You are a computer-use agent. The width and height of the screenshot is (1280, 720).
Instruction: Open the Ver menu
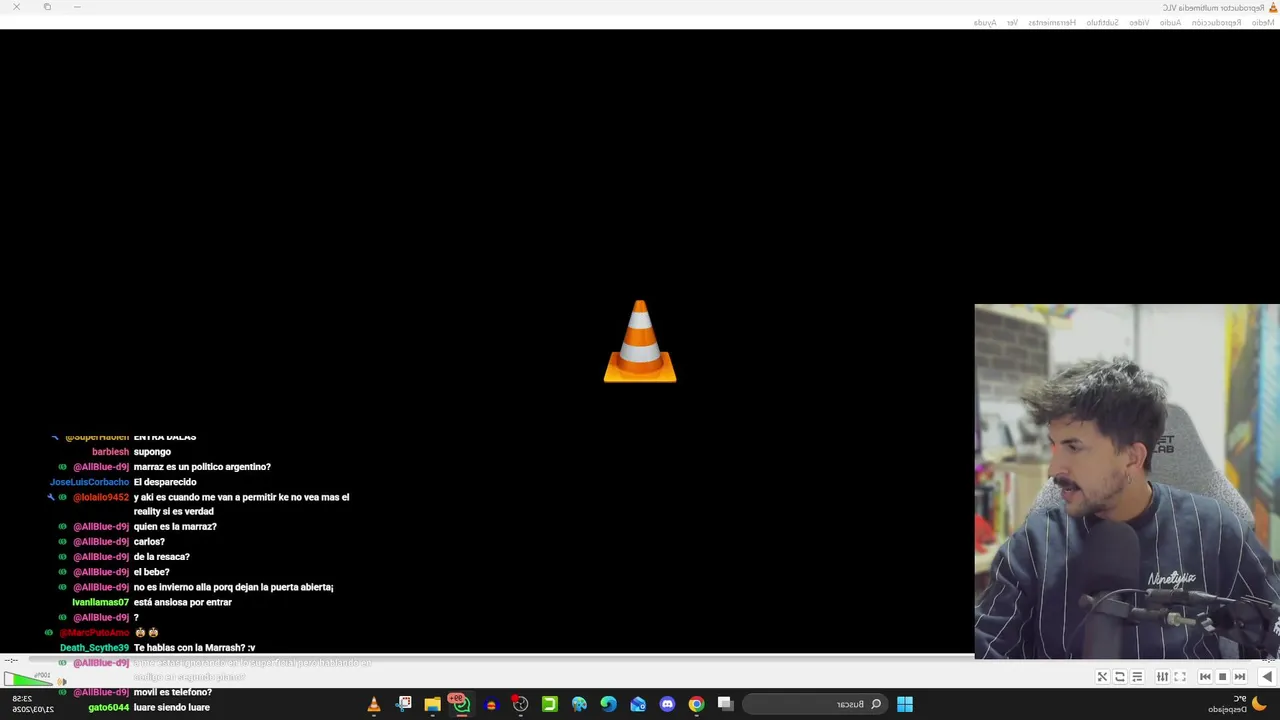1012,22
